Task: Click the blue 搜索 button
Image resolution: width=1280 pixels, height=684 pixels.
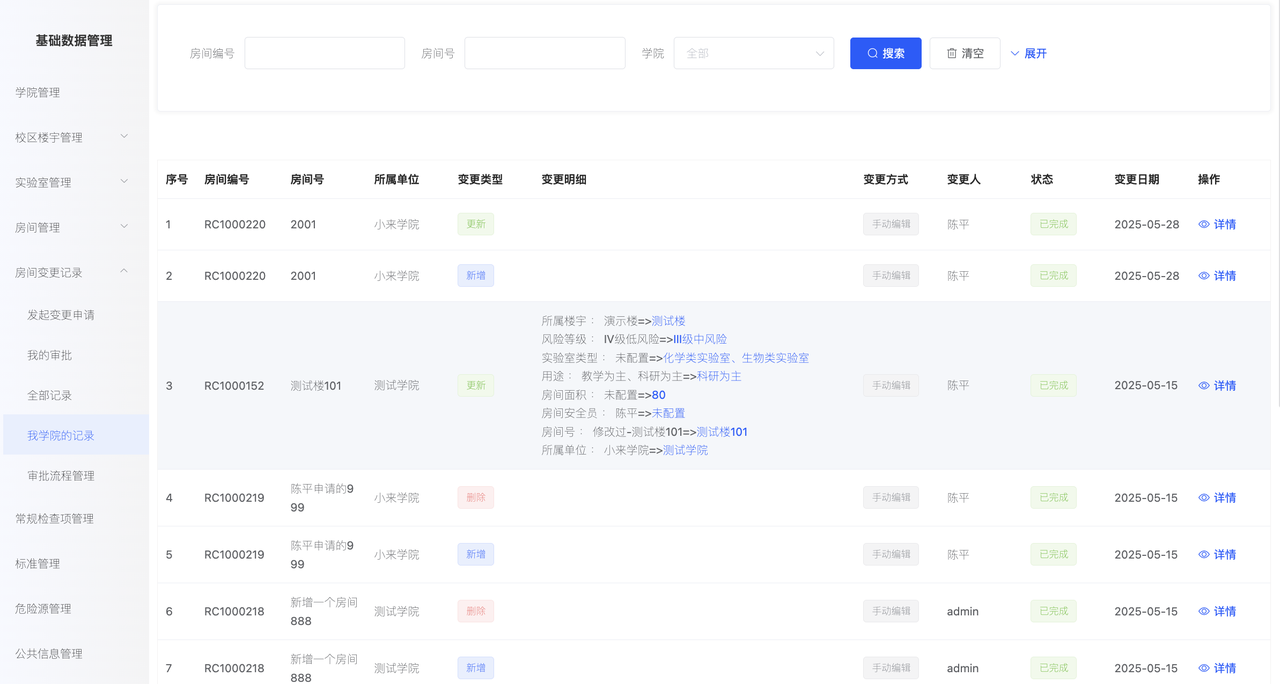Action: pyautogui.click(x=886, y=54)
